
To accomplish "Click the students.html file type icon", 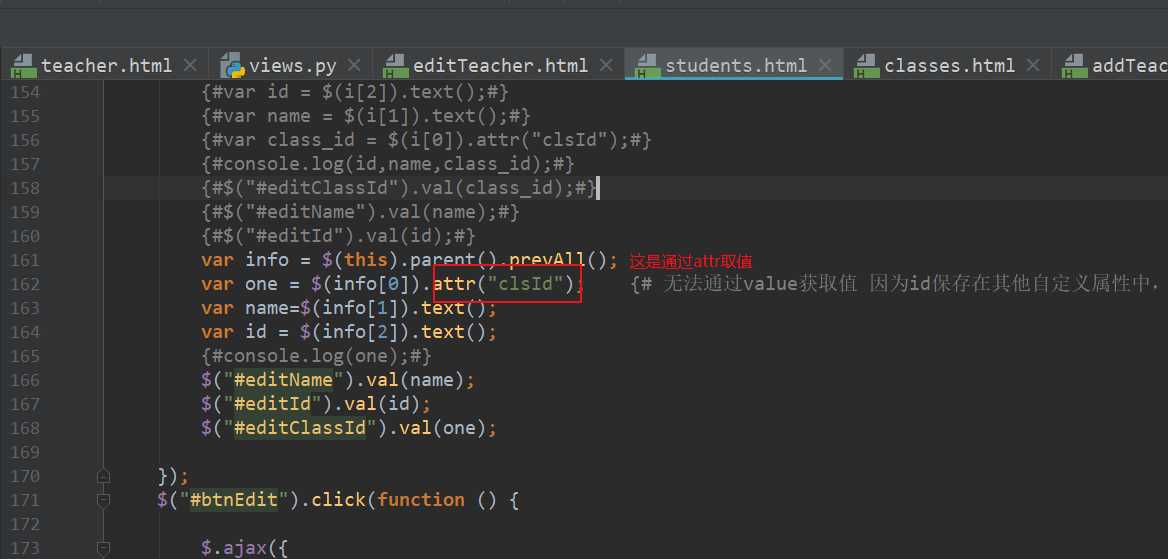I will click(648, 66).
